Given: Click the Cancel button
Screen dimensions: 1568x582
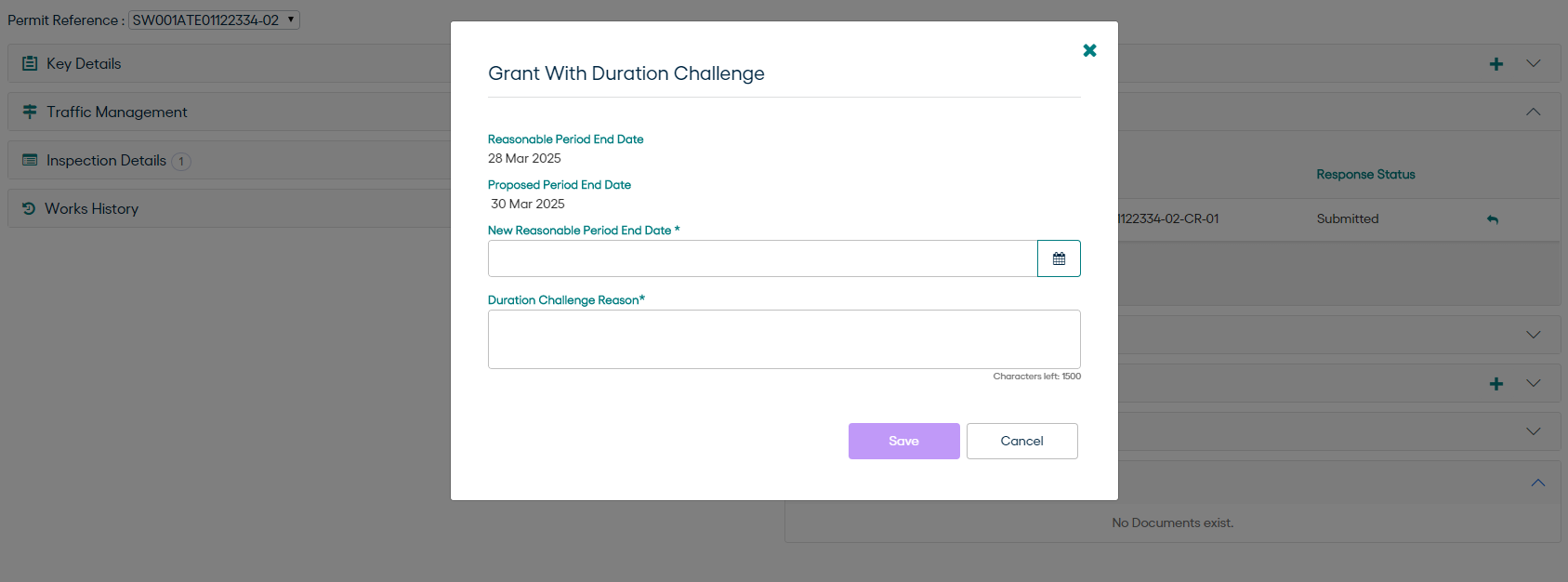Looking at the screenshot, I should (x=1021, y=441).
